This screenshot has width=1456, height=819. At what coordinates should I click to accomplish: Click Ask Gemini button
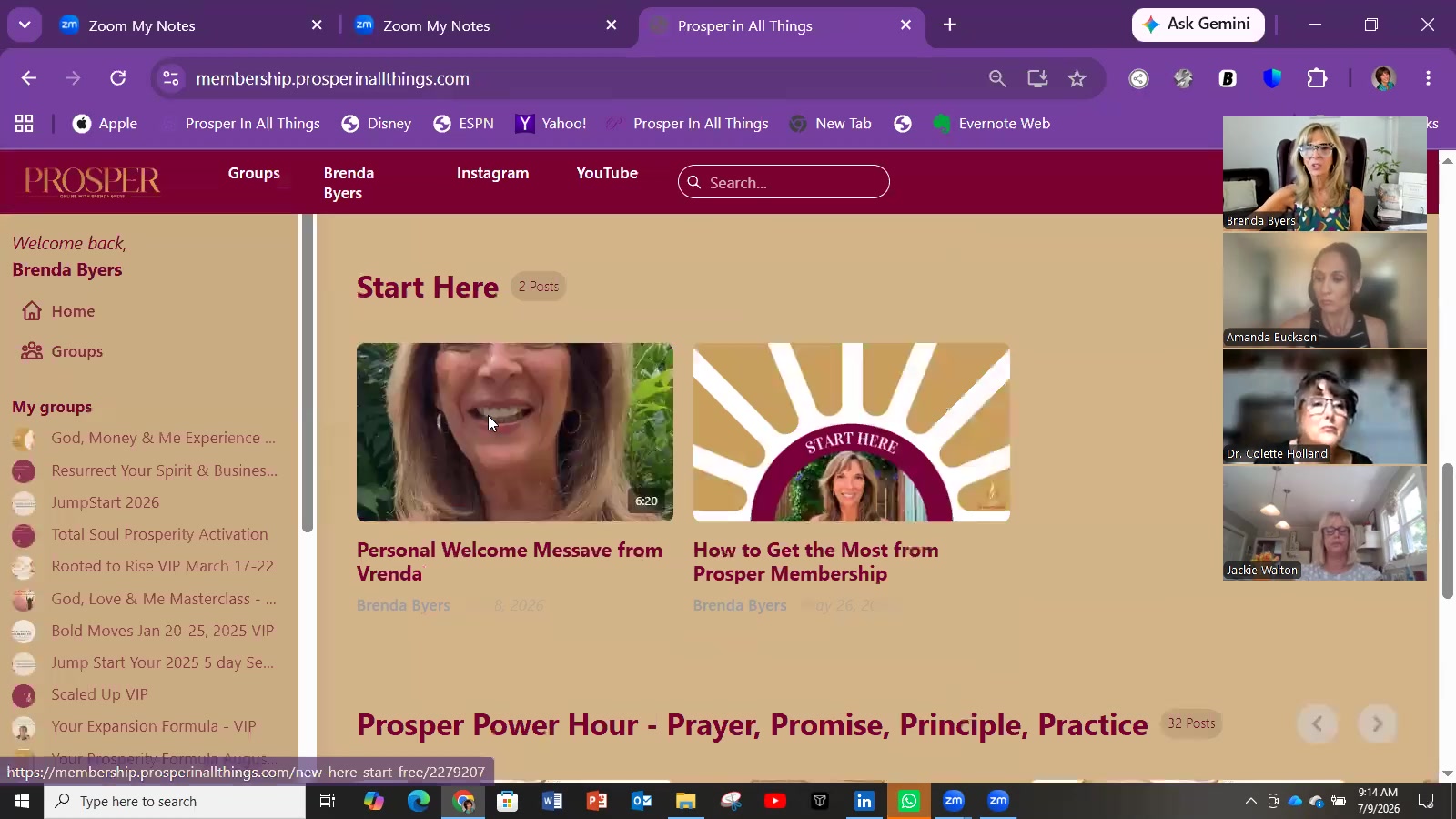click(x=1198, y=25)
